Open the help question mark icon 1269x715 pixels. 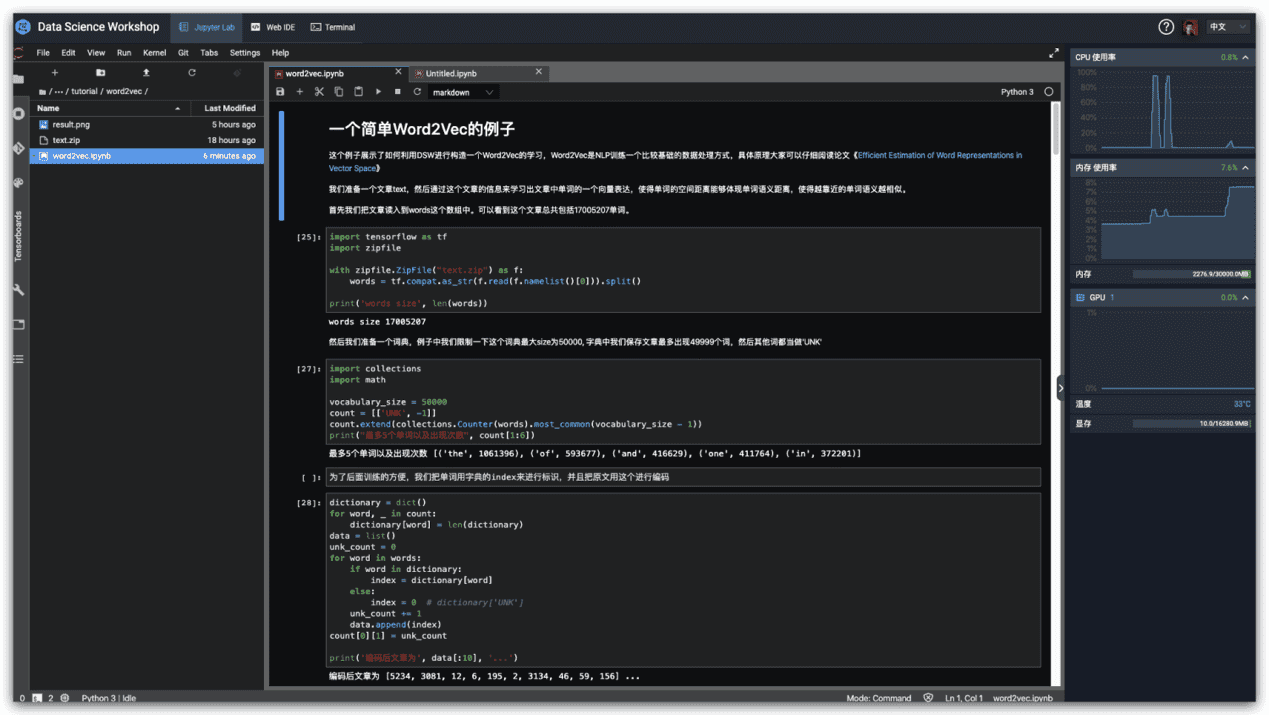point(1165,27)
